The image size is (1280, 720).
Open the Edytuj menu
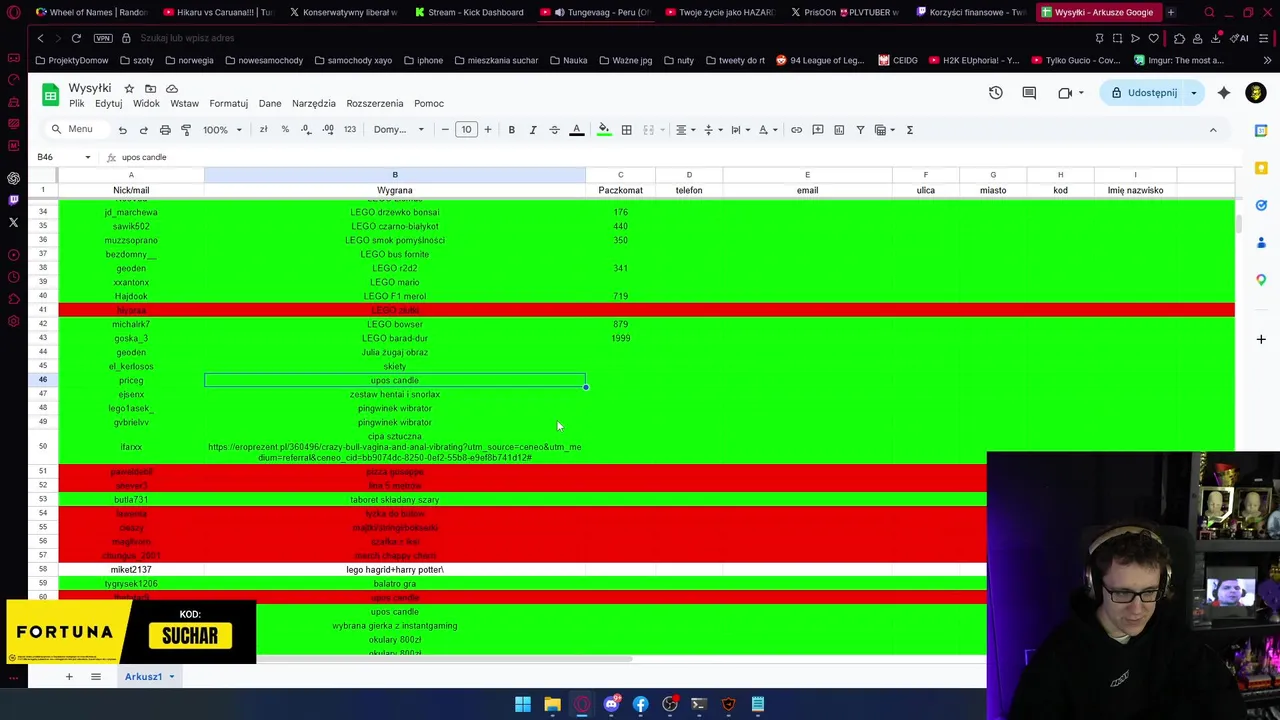click(108, 104)
